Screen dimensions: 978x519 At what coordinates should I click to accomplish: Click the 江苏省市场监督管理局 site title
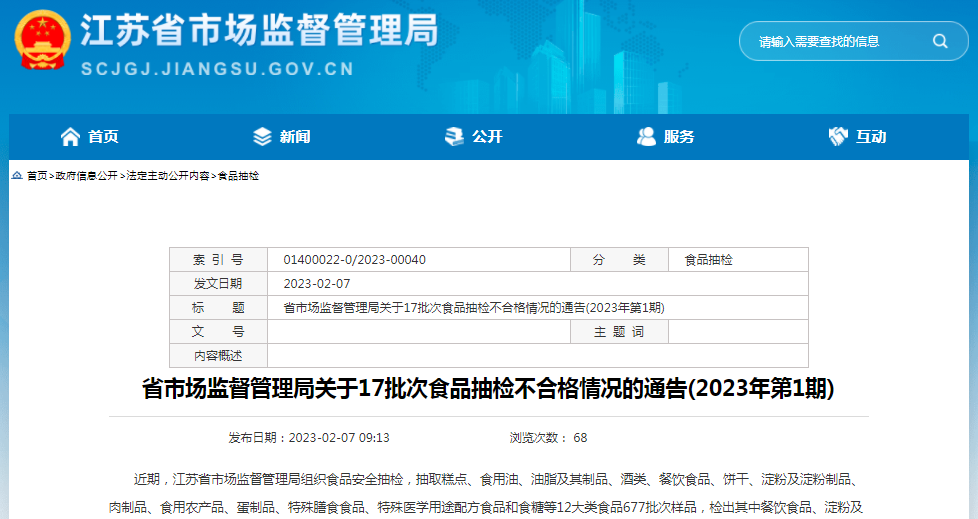coord(259,31)
